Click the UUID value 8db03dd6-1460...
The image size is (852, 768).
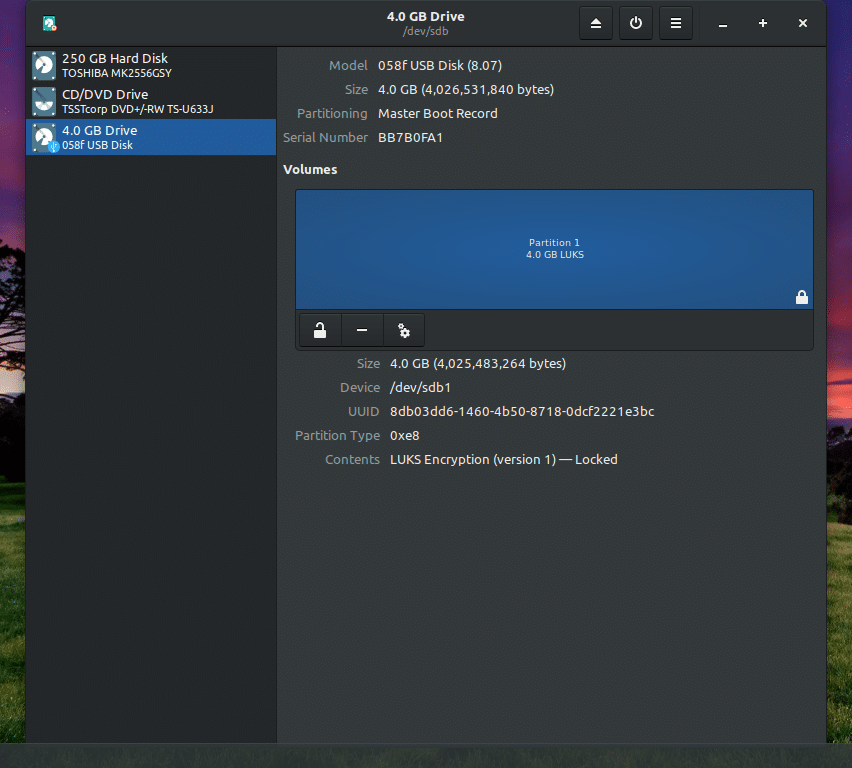click(x=522, y=411)
